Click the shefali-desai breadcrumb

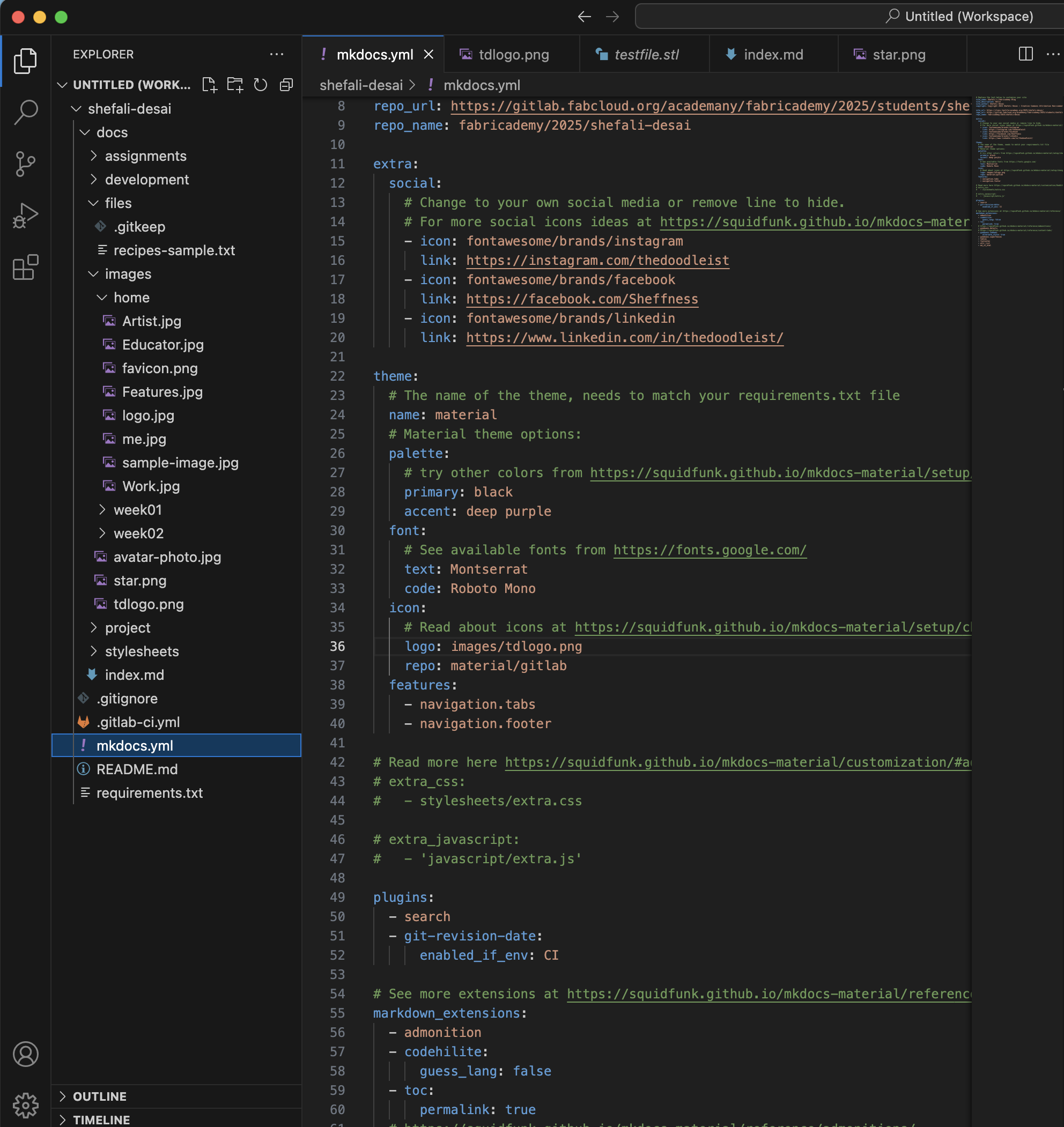click(x=361, y=85)
